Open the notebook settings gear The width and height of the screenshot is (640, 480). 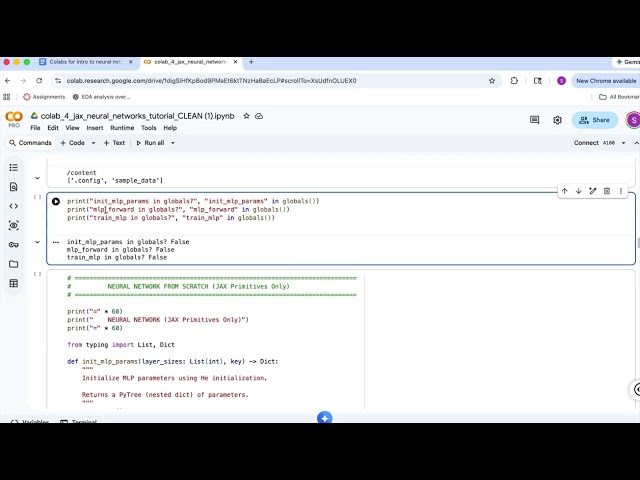tap(557, 120)
